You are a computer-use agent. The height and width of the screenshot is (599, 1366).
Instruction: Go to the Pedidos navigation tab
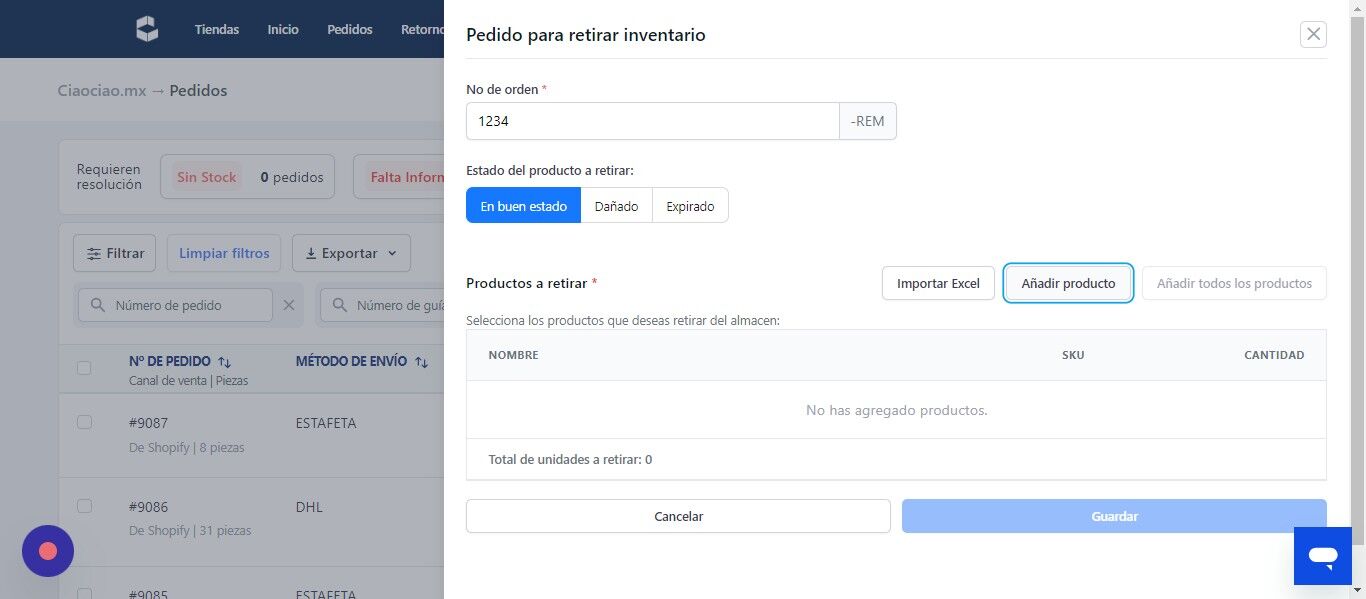coord(350,29)
